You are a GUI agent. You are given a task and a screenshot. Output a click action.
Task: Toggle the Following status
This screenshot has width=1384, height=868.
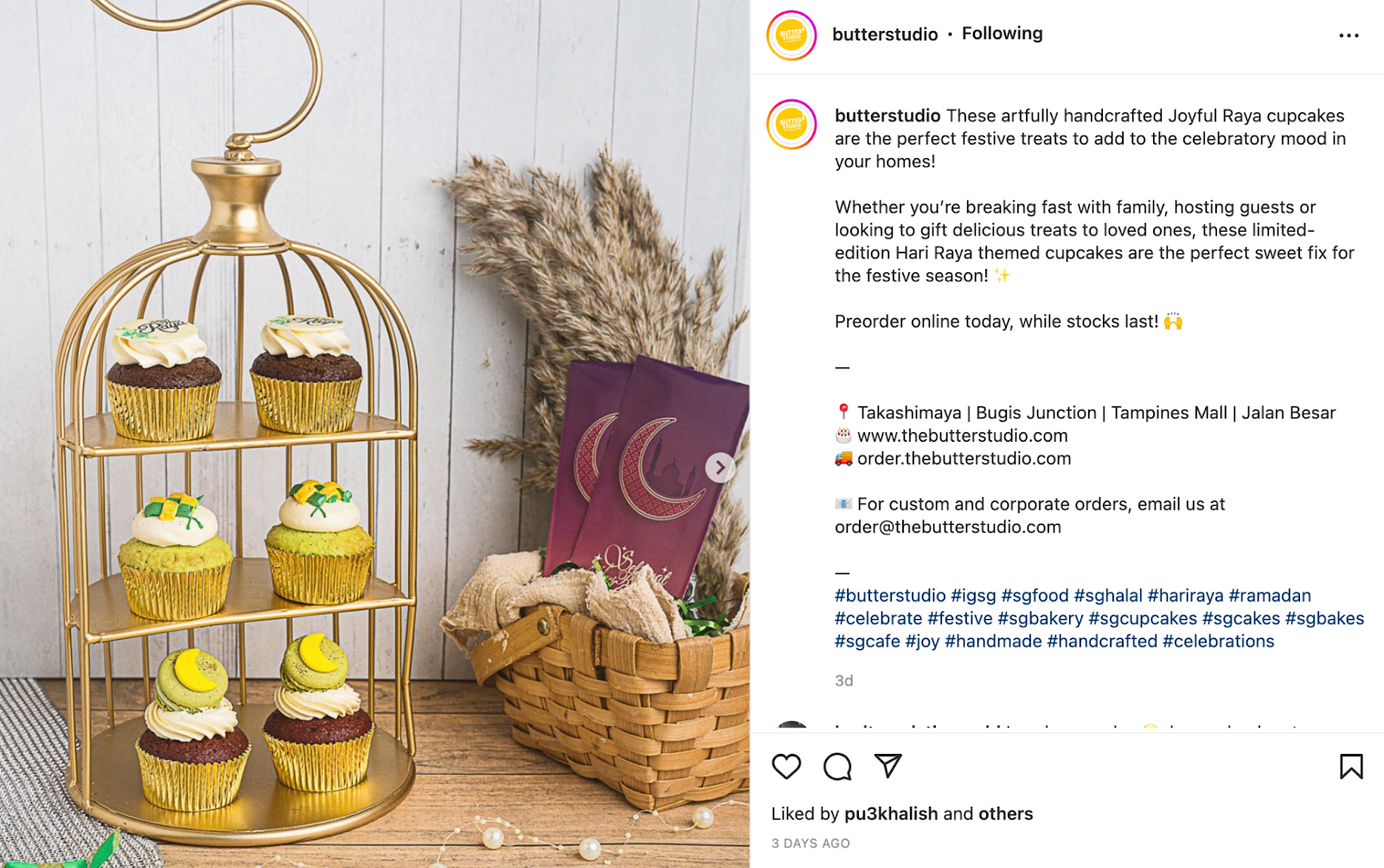pos(1002,34)
